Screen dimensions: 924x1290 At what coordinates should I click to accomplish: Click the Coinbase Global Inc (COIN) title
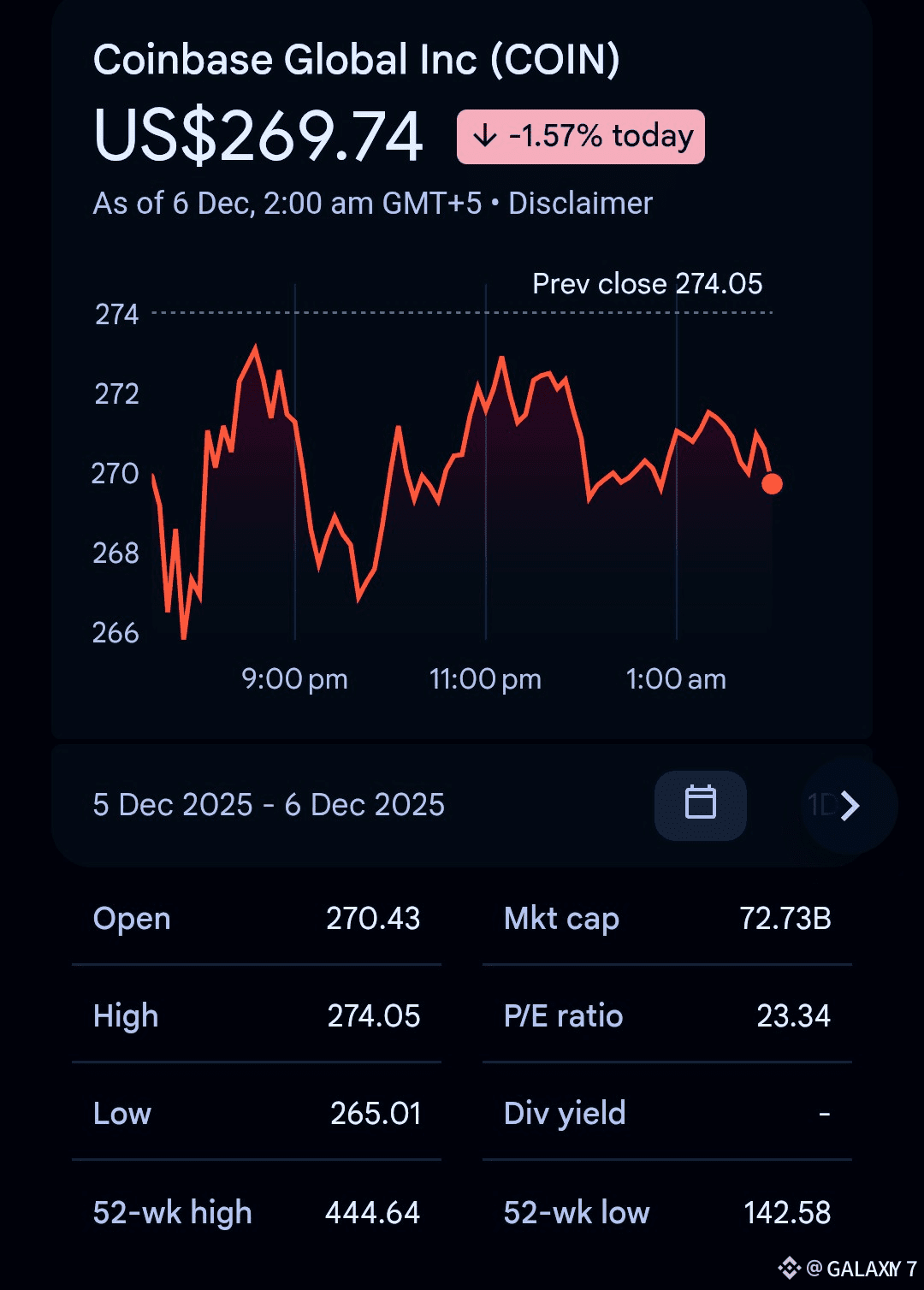pos(356,61)
